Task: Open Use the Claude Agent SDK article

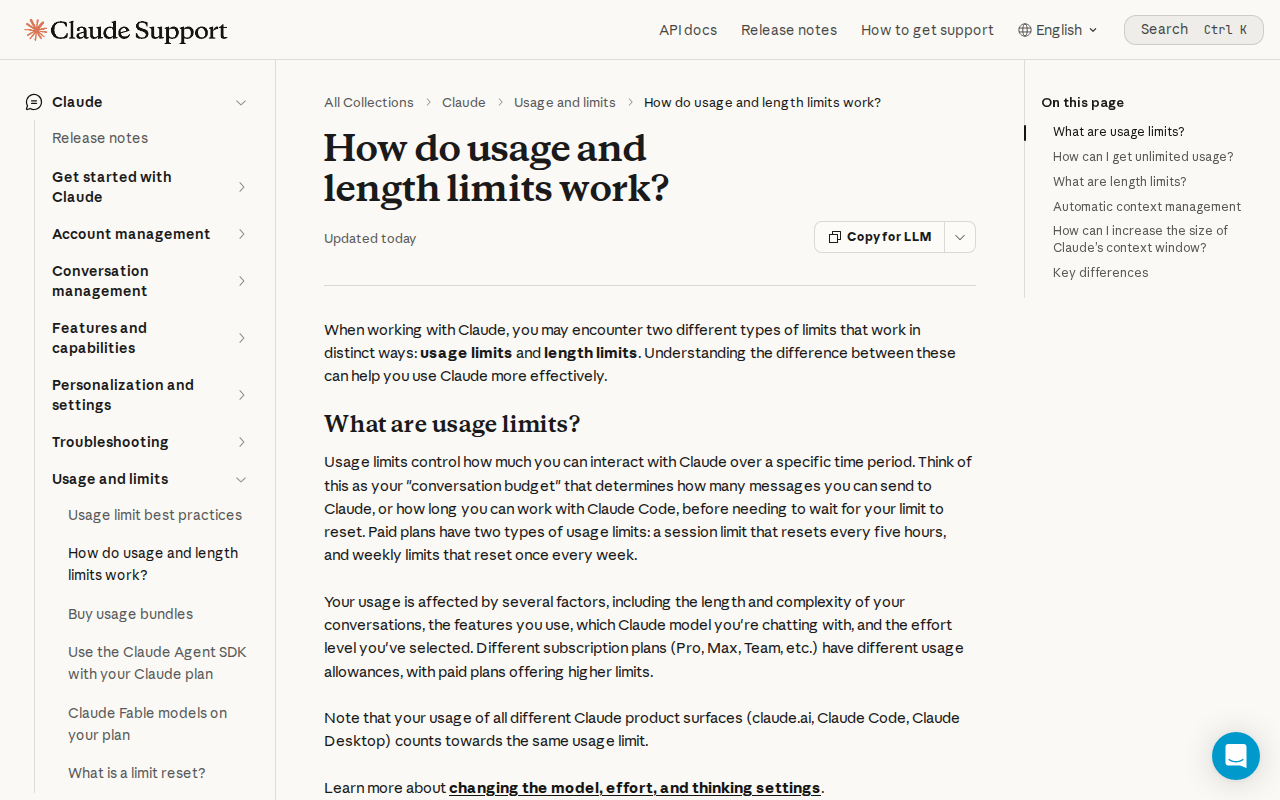Action: click(157, 663)
